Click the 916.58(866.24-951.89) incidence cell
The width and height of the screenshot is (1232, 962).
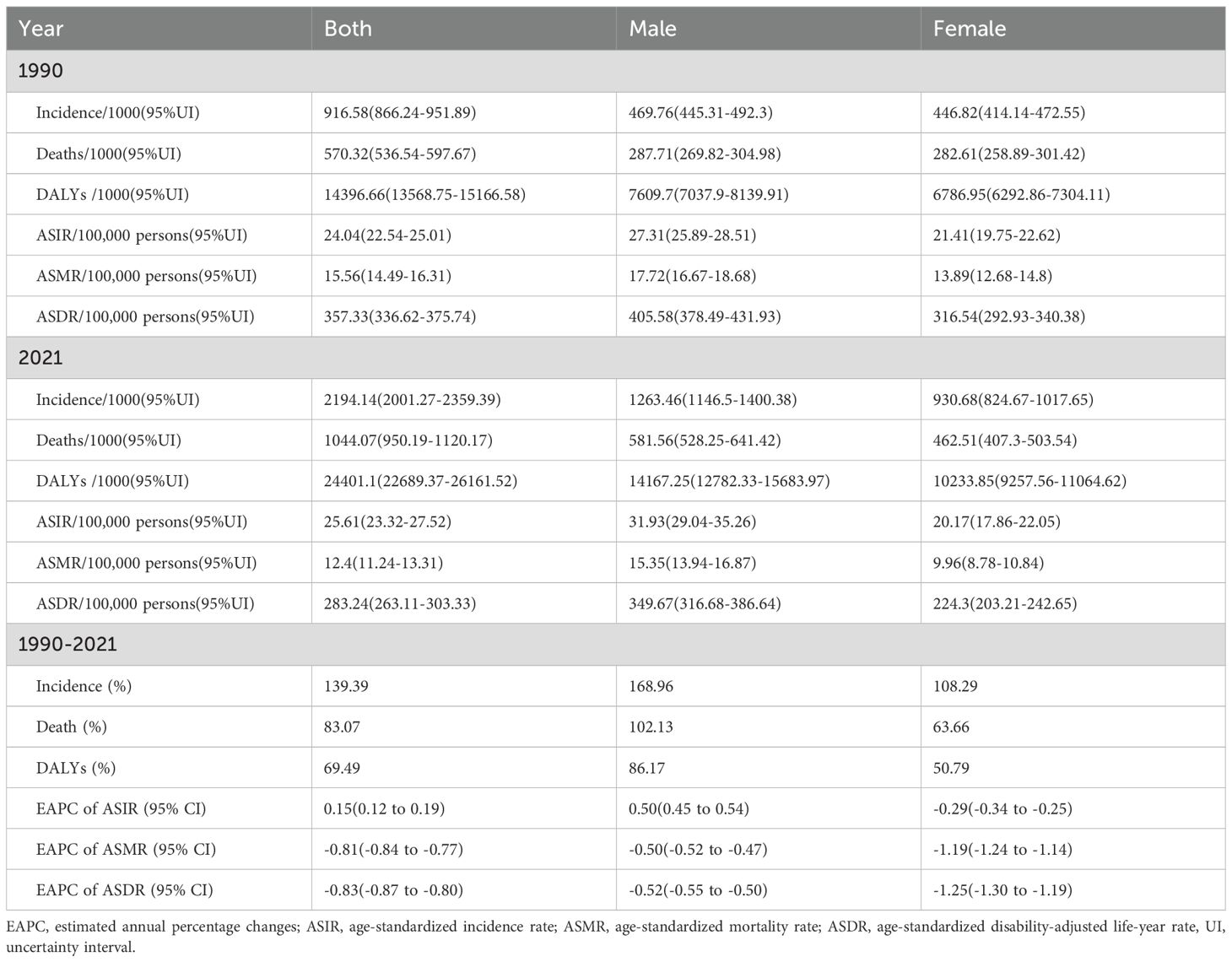[x=400, y=112]
